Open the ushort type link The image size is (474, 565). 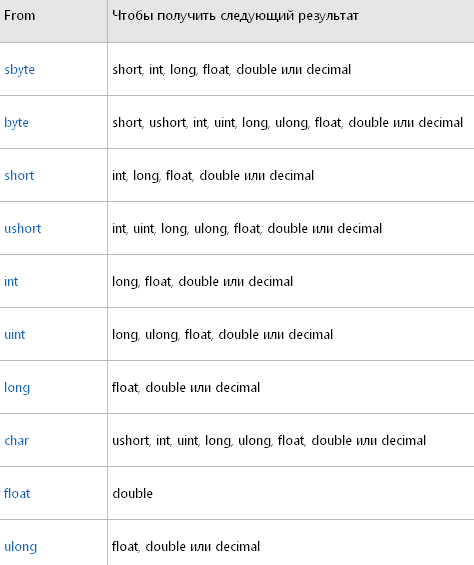coord(23,228)
